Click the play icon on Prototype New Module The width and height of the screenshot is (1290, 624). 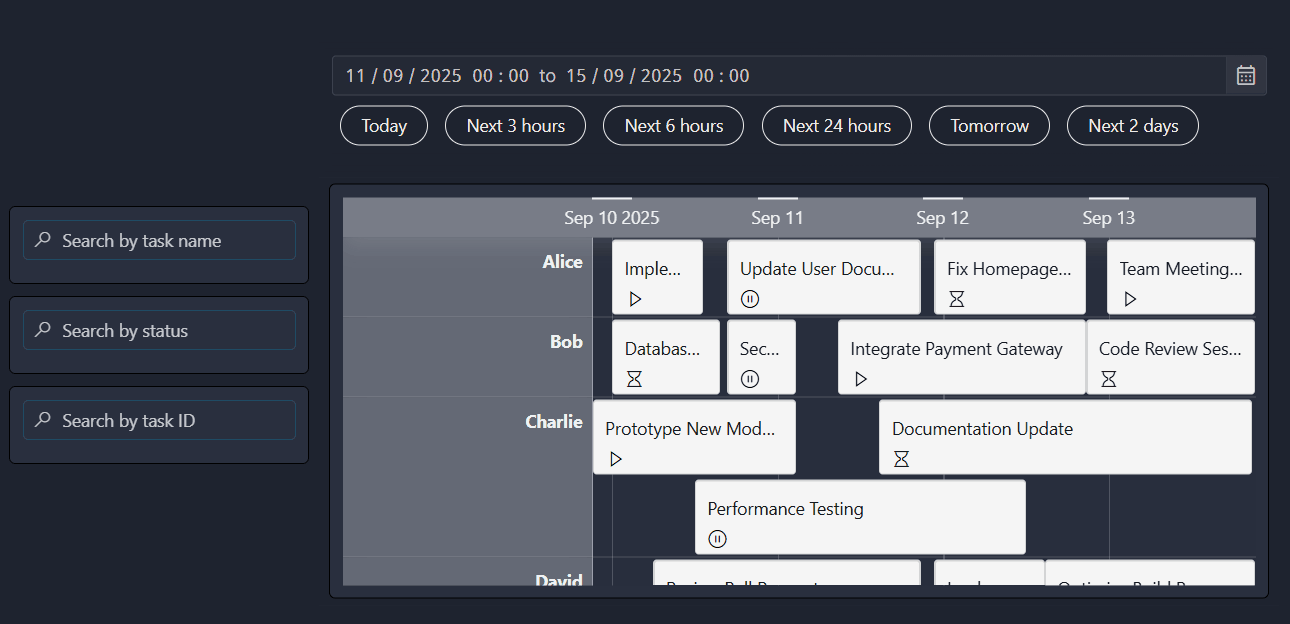(617, 458)
